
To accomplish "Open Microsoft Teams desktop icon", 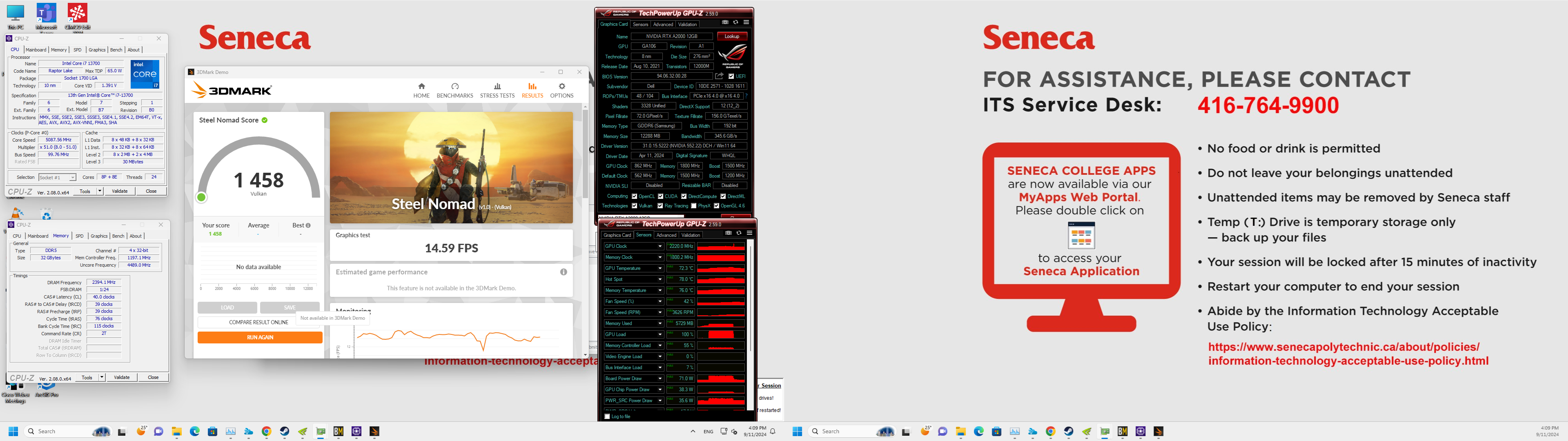I will pos(46,16).
